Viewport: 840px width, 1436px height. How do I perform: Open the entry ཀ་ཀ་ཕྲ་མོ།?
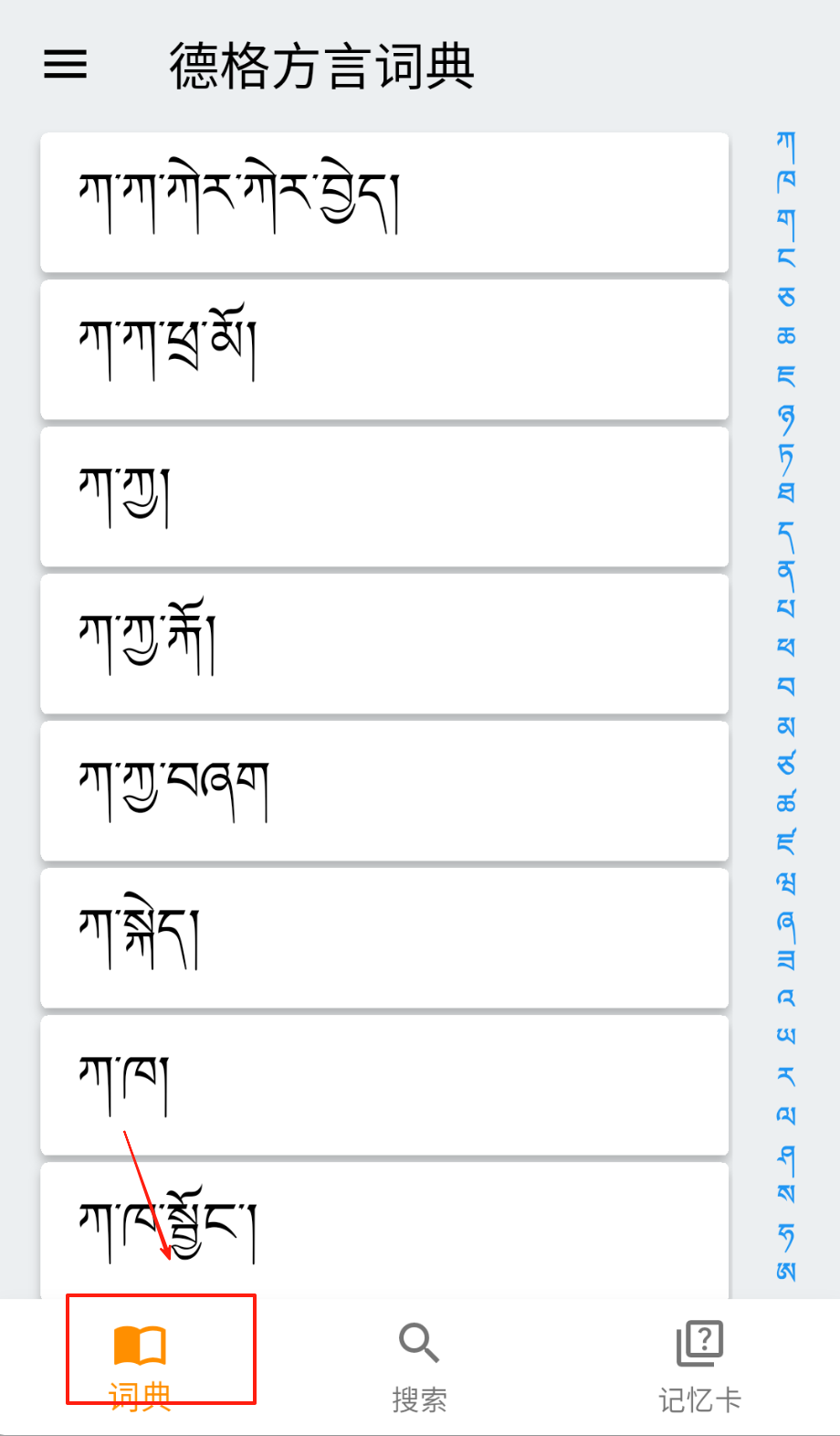tap(384, 349)
